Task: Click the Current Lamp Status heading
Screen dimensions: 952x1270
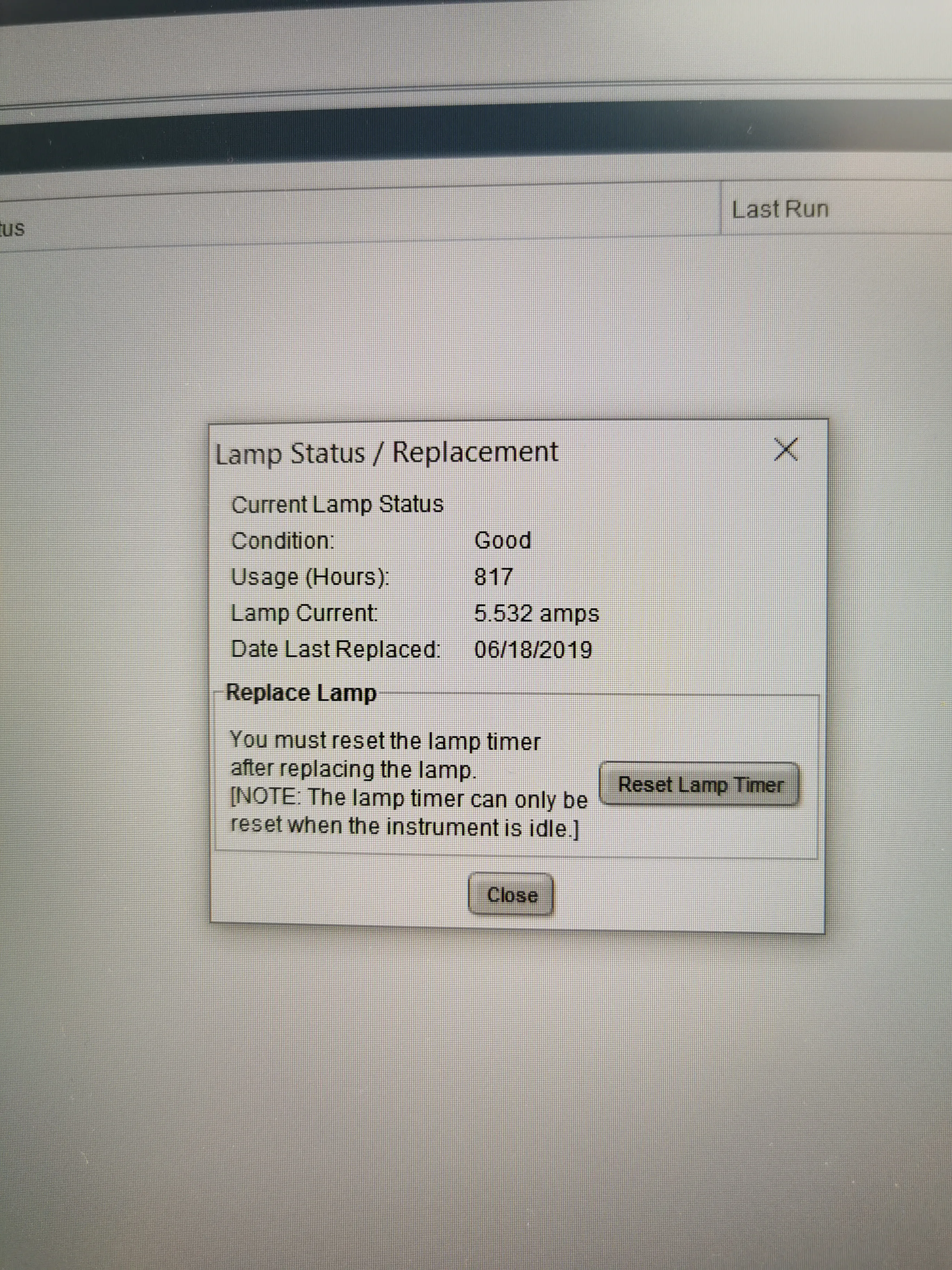Action: [x=338, y=505]
